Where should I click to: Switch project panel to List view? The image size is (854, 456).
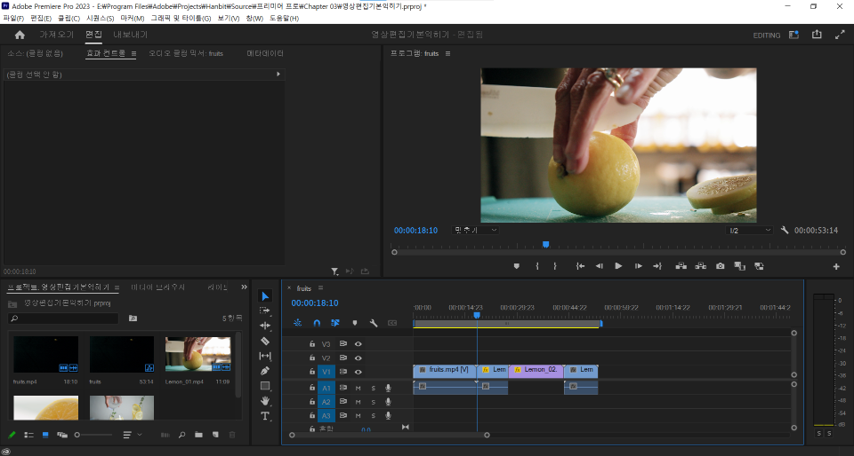tap(29, 435)
